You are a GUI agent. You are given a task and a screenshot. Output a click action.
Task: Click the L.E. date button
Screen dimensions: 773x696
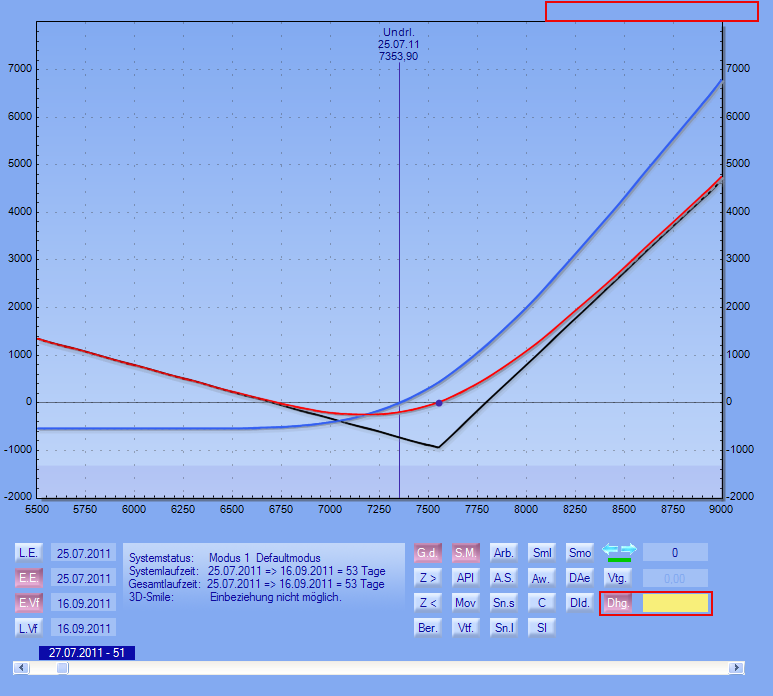coord(29,552)
